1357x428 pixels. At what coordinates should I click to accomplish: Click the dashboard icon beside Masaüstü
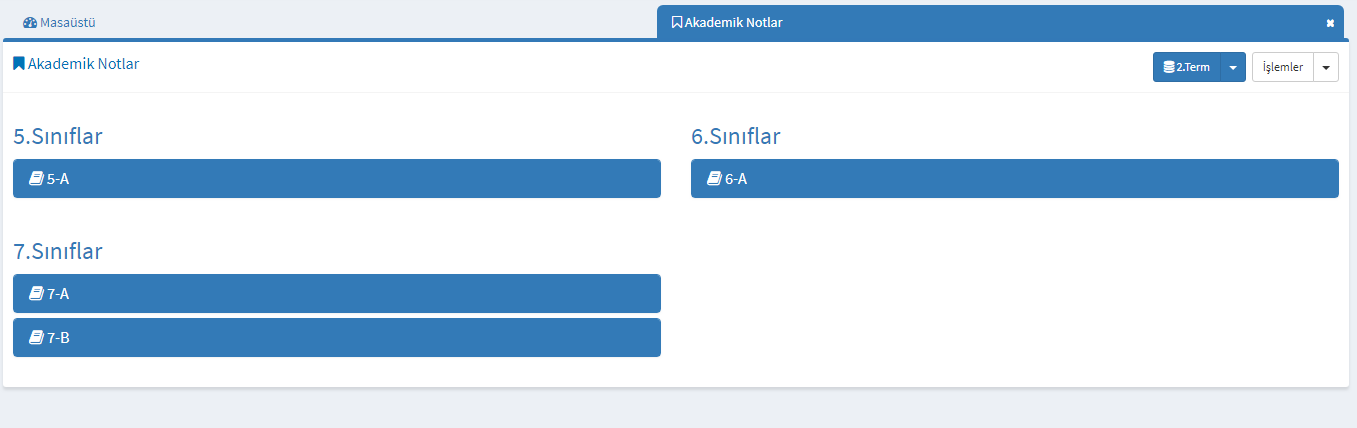(x=29, y=22)
